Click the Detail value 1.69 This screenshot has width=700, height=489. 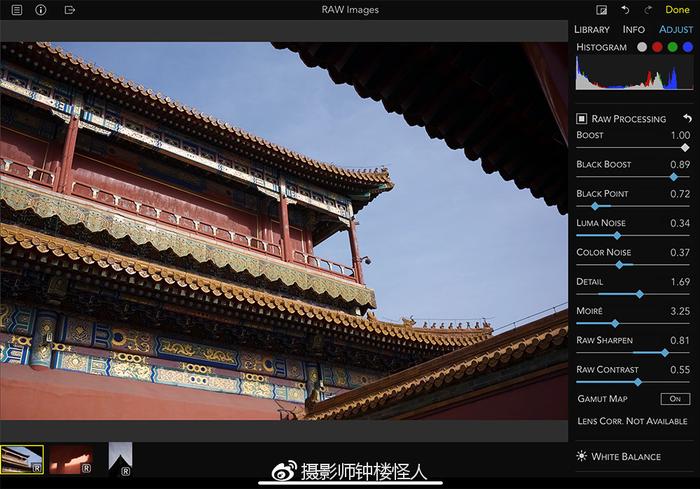tap(680, 282)
